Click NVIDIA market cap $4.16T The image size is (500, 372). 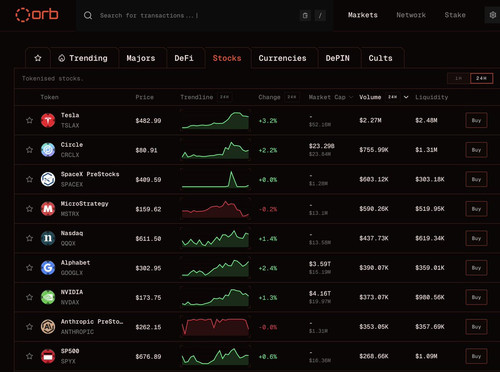coord(320,293)
